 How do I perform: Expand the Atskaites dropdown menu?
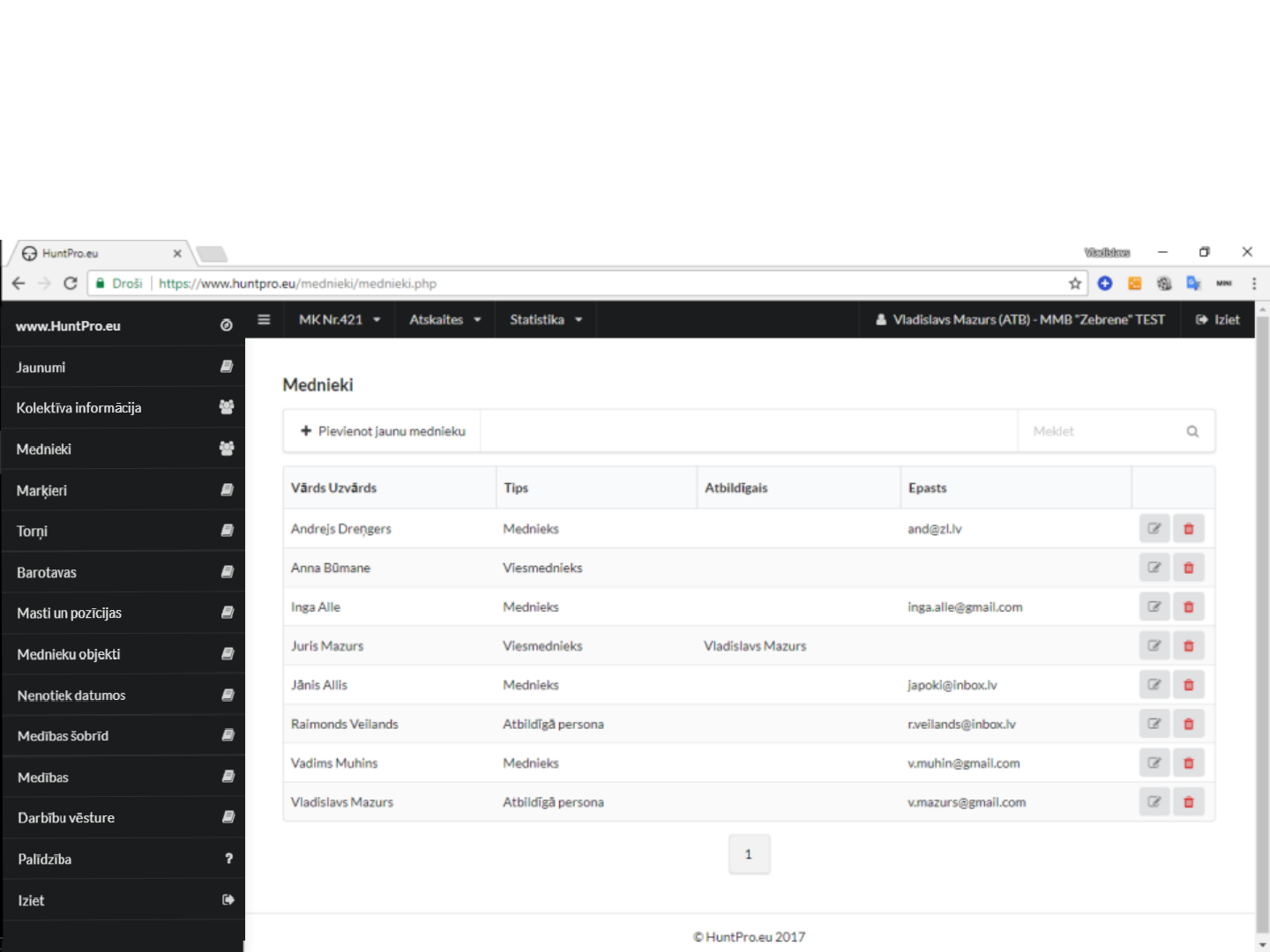[x=445, y=320]
